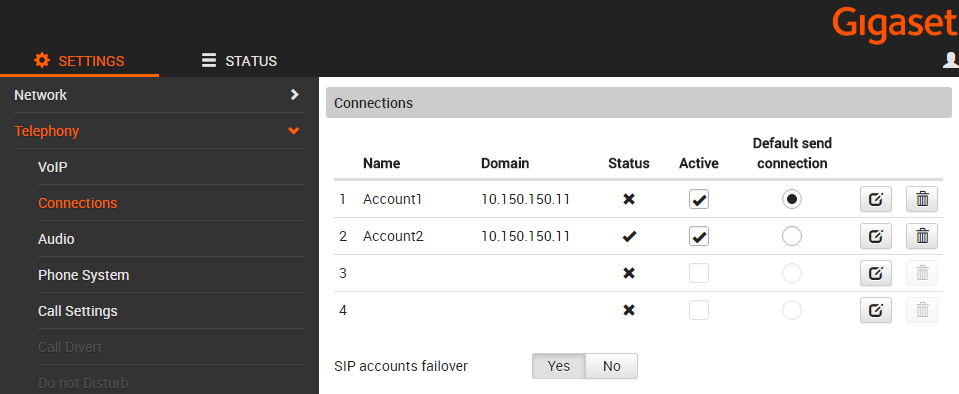This screenshot has height=394, width=959.
Task: Select Account1 as default send connection
Action: click(792, 199)
